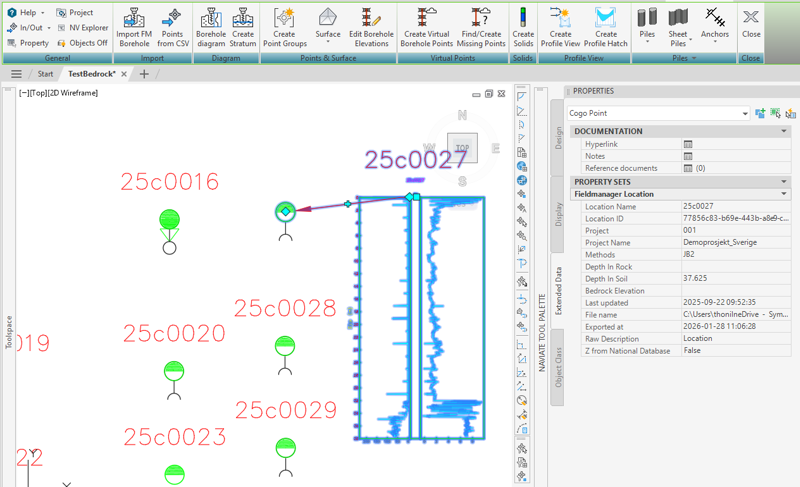Screen dimensions: 800x487
Task: Click the Create Solids icon
Action: [523, 18]
